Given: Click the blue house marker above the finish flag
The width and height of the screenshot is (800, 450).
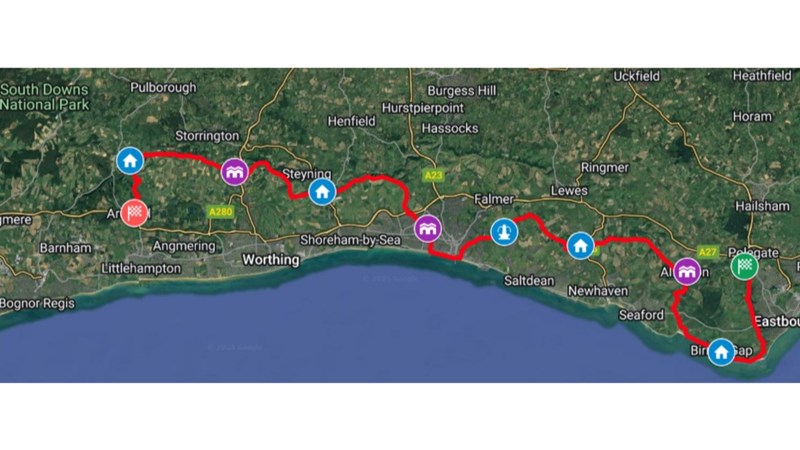Looking at the screenshot, I should coord(130,161).
